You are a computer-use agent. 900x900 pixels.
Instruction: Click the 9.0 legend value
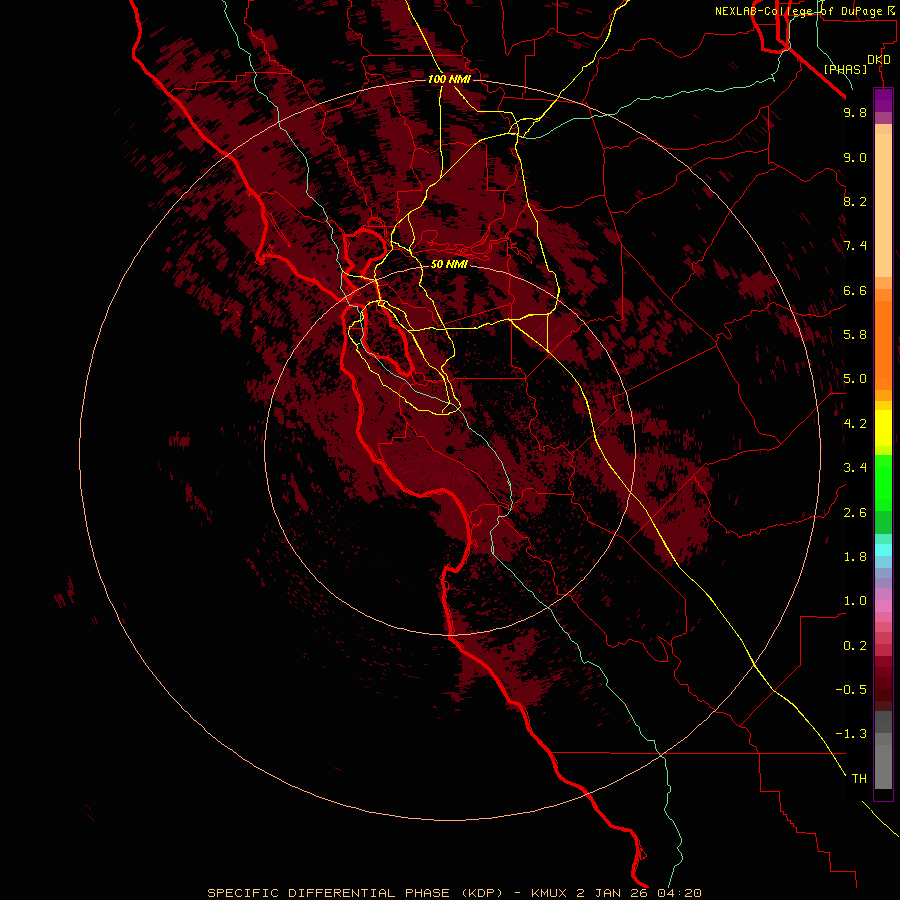coord(855,158)
